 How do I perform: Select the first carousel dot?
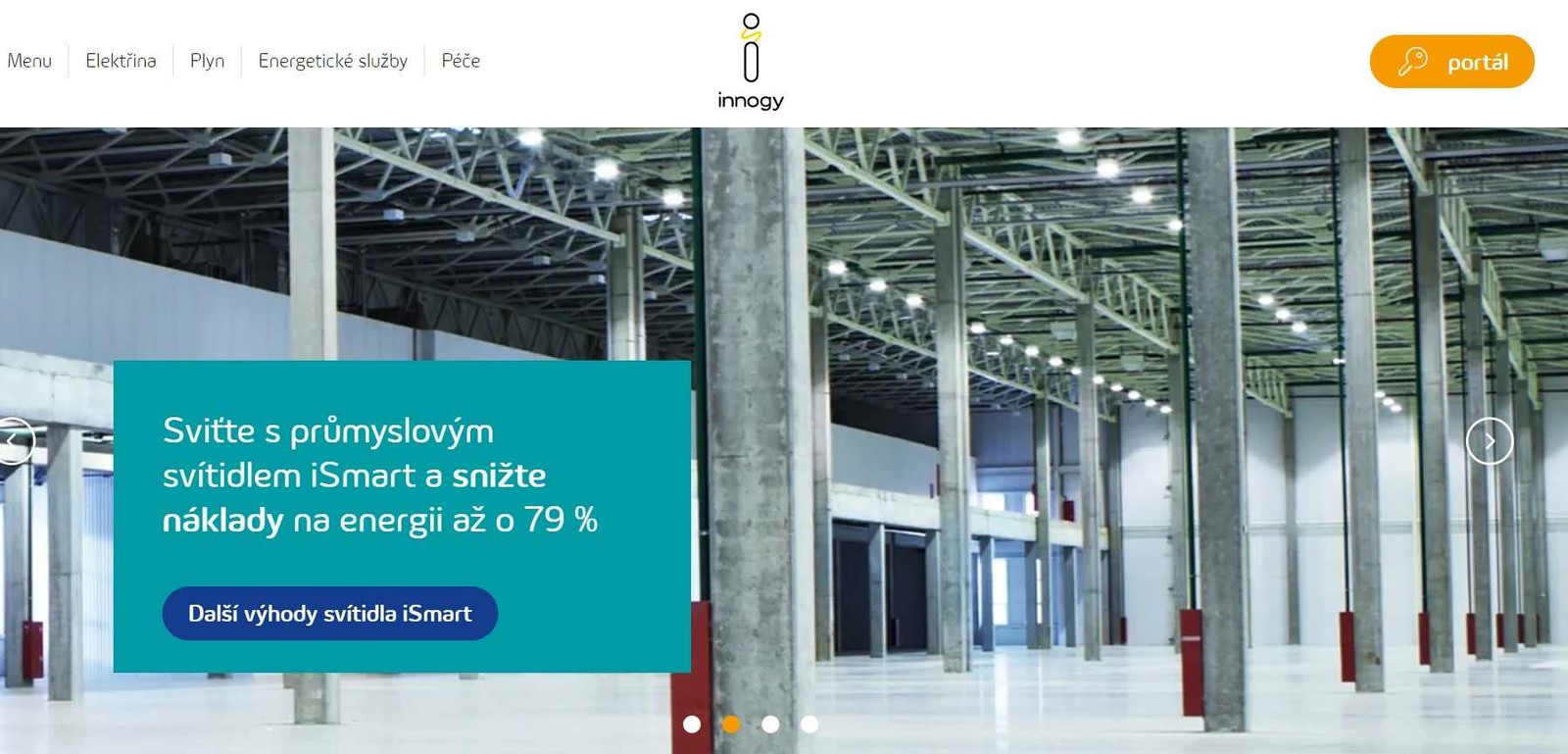[x=692, y=724]
